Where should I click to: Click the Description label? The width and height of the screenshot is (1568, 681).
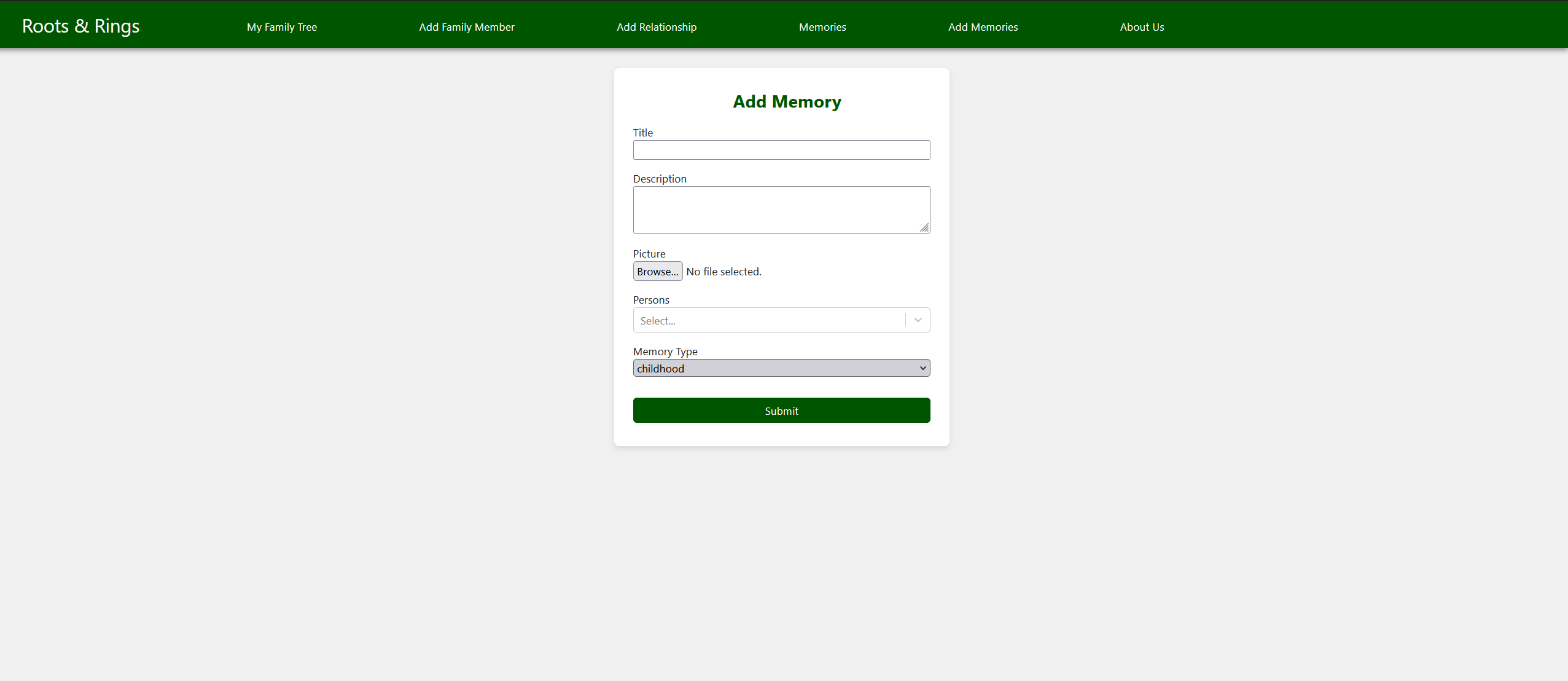pos(659,179)
